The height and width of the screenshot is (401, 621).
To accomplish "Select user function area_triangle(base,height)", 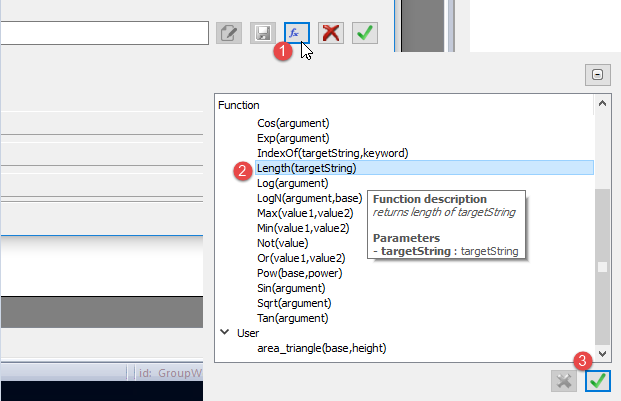I will (321, 348).
